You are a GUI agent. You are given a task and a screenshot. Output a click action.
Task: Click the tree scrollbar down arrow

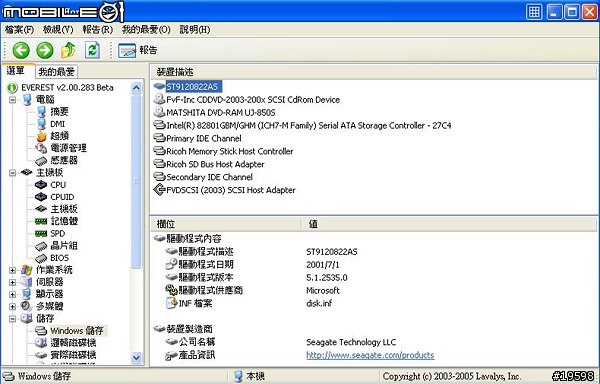click(x=136, y=358)
